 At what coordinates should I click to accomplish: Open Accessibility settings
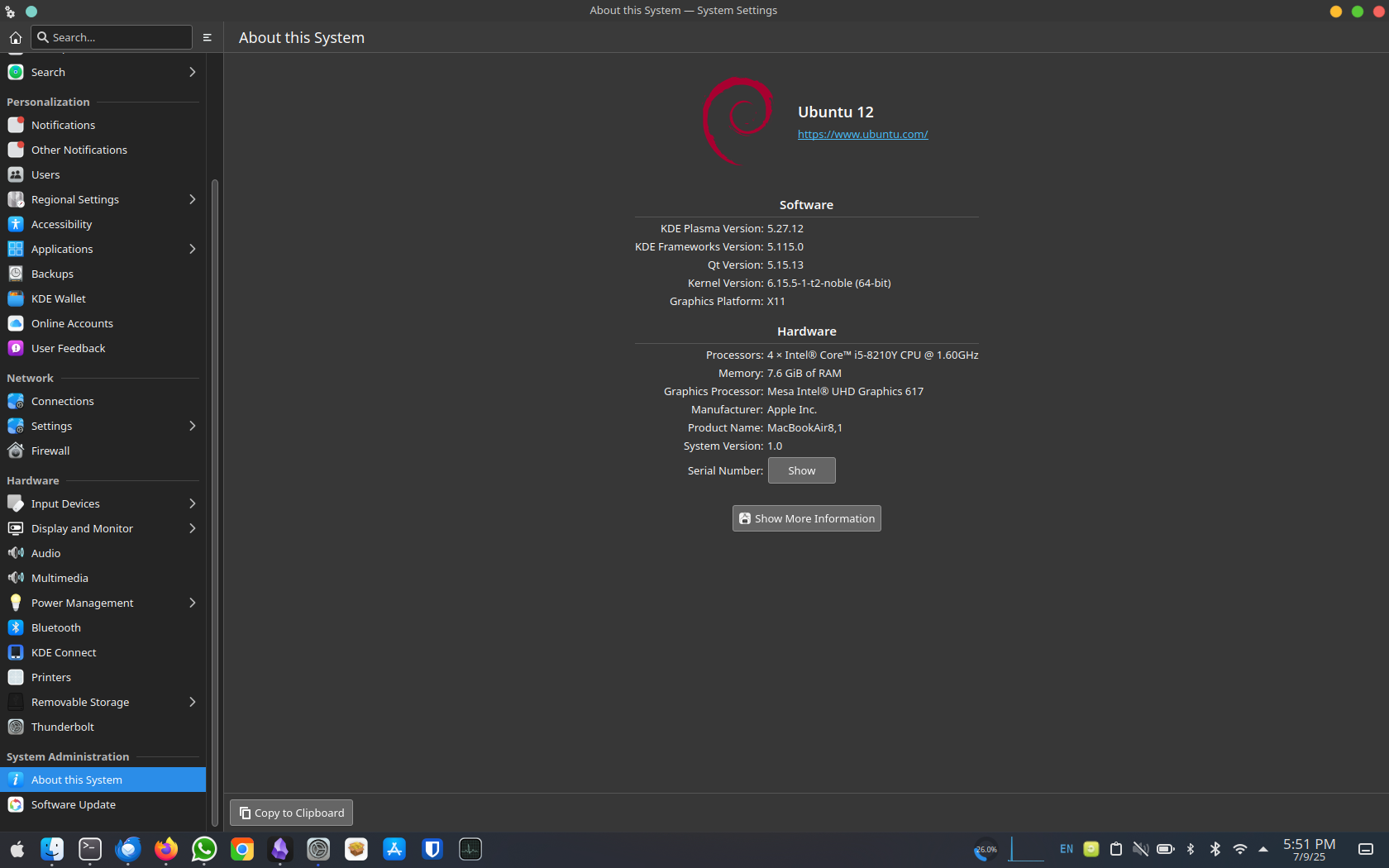pos(103,224)
